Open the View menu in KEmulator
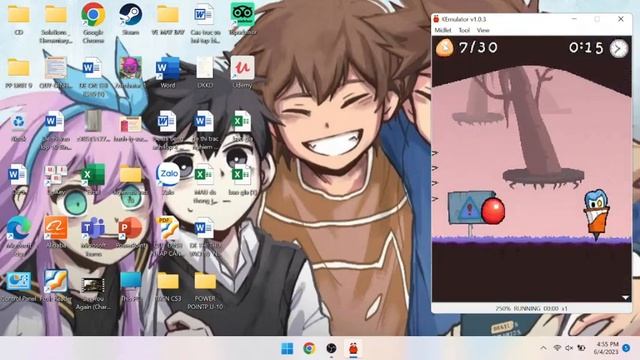The image size is (640, 360). pyautogui.click(x=483, y=30)
